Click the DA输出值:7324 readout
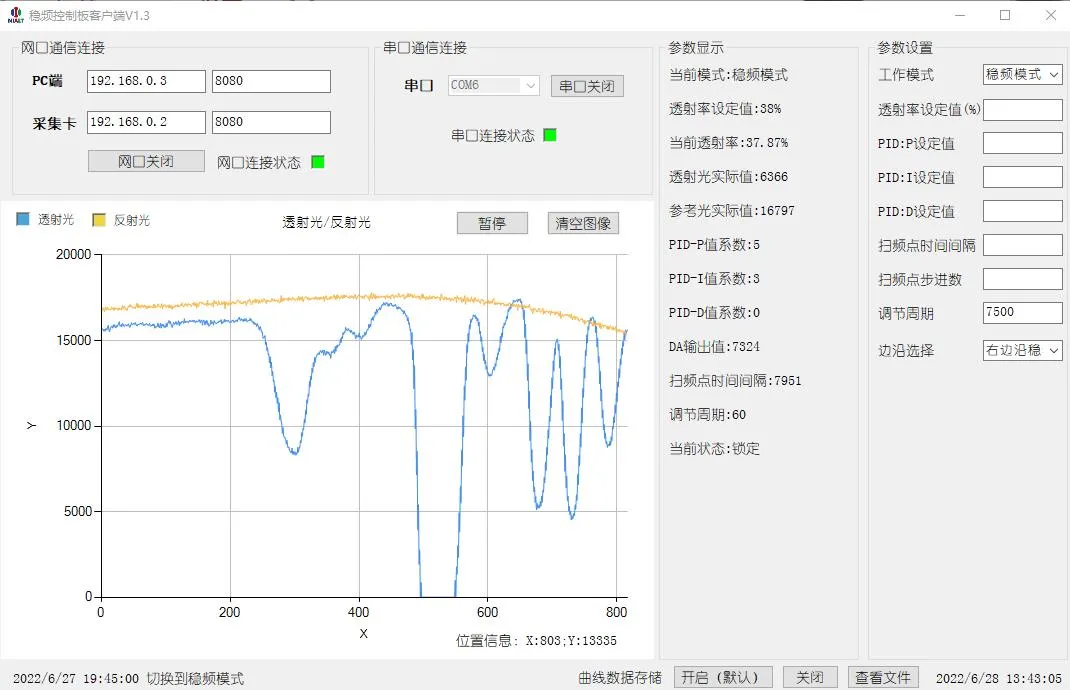Screen dimensions: 1070x690 tap(714, 347)
